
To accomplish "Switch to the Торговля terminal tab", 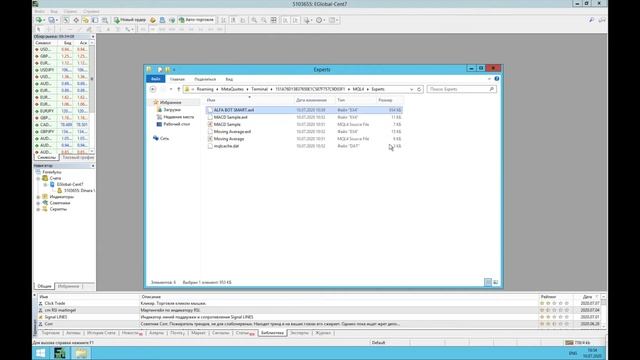I will 51,333.
